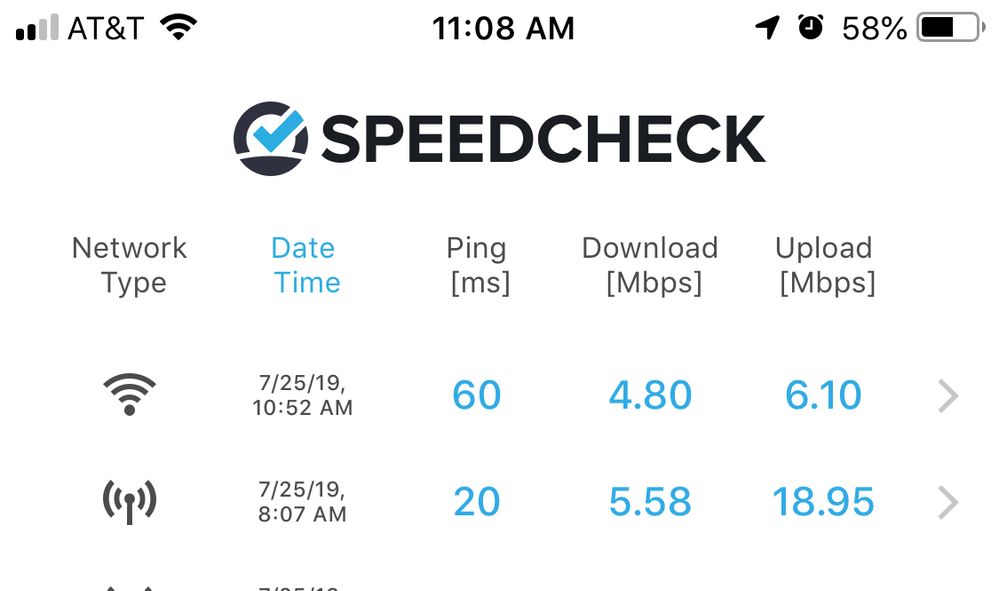Tap the 60 ping value
This screenshot has height=591, width=999.
477,395
